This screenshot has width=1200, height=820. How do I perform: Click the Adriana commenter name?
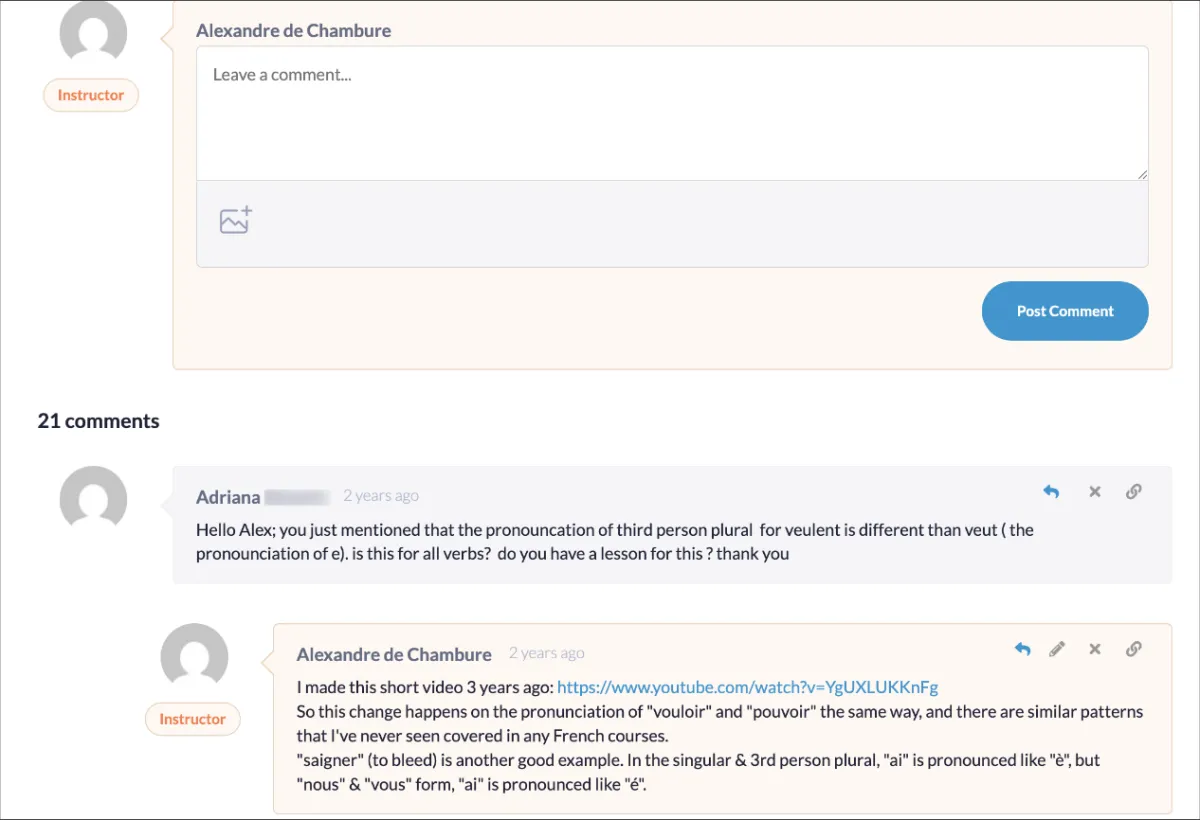point(228,497)
